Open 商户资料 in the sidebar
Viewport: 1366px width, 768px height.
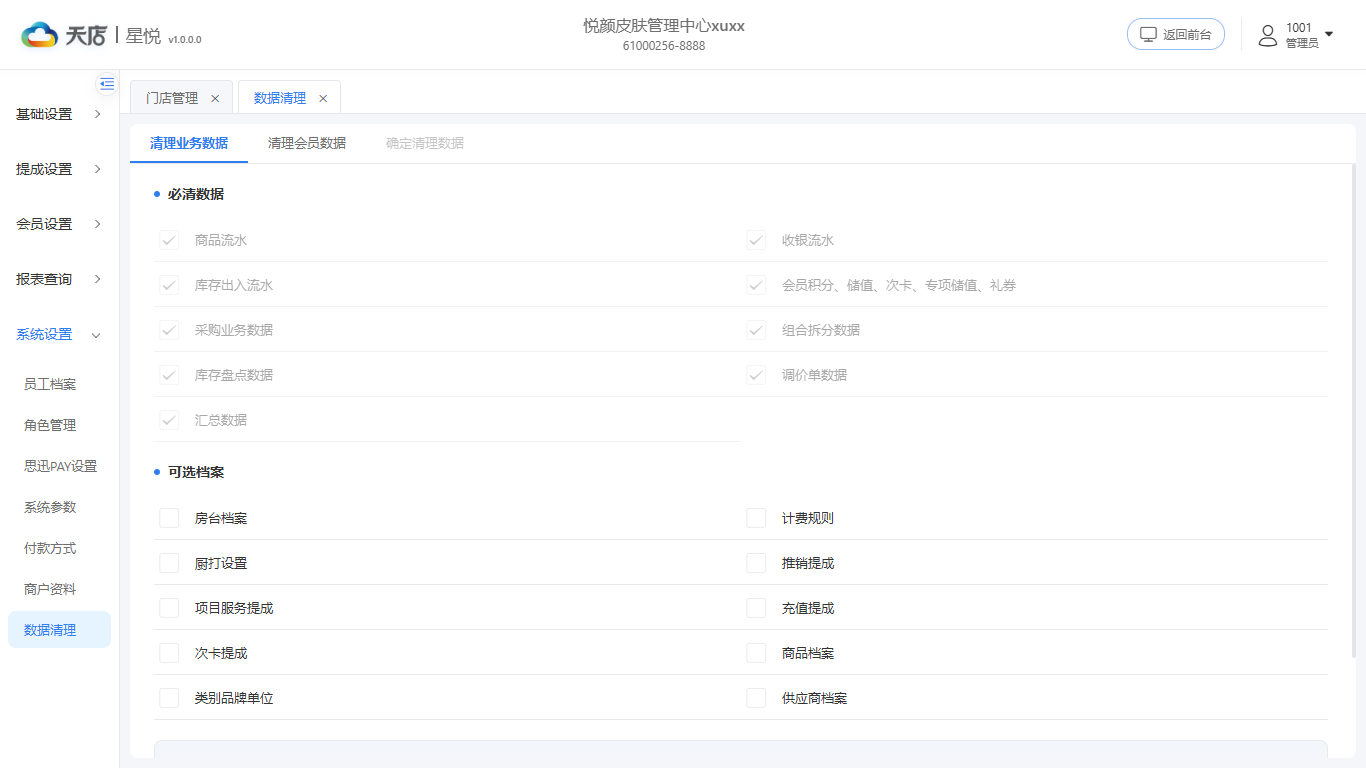[x=60, y=589]
